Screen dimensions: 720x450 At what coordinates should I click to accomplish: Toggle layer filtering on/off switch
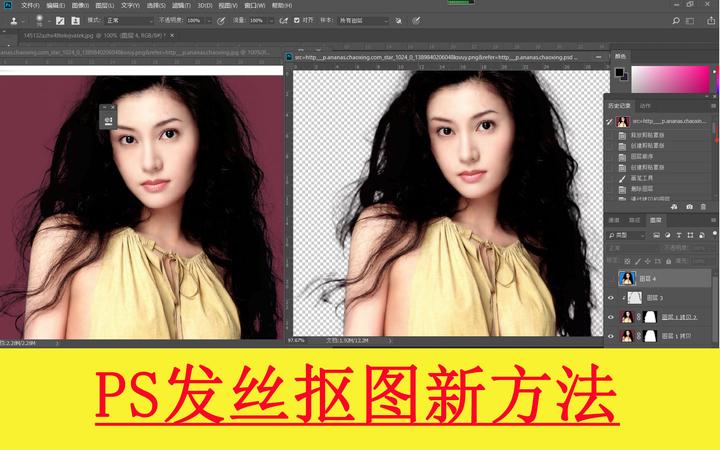715,235
